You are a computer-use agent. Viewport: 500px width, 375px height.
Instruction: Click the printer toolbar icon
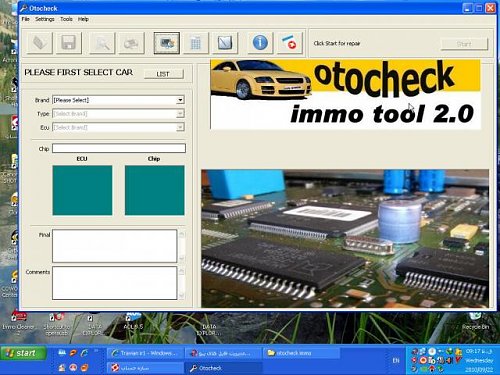point(131,43)
